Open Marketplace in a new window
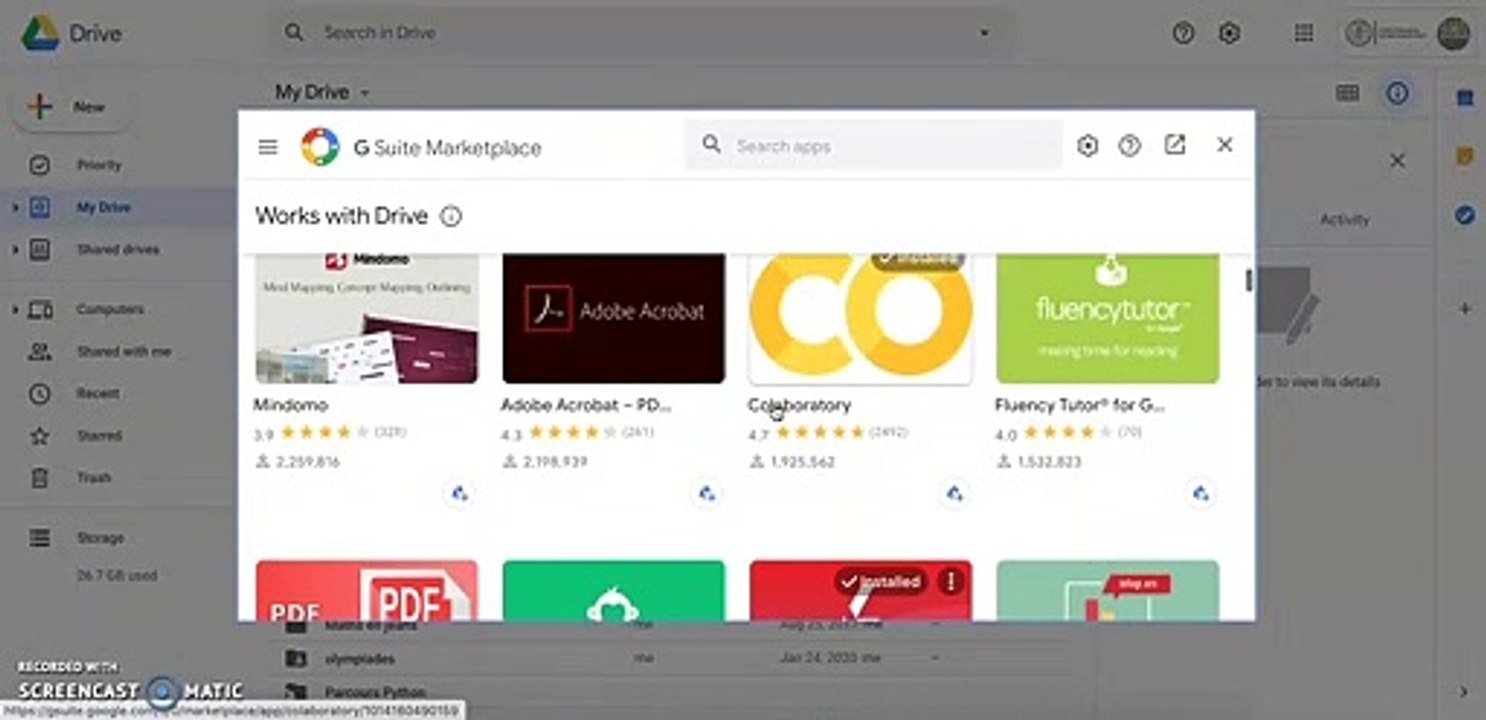 point(1175,145)
